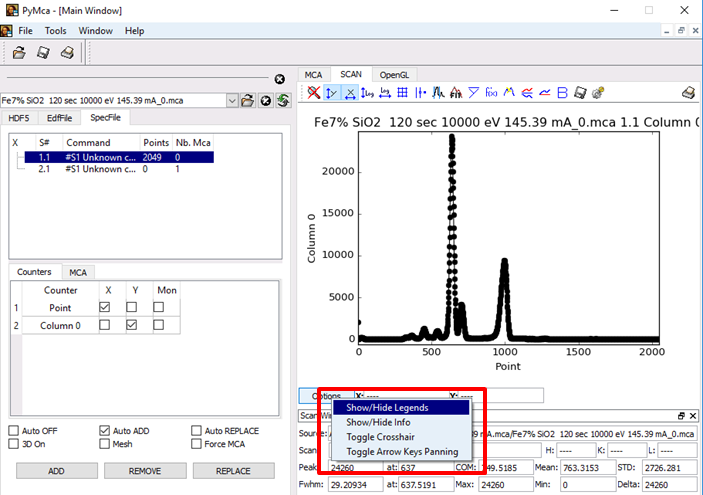Toggle the plot grid icon

click(403, 93)
